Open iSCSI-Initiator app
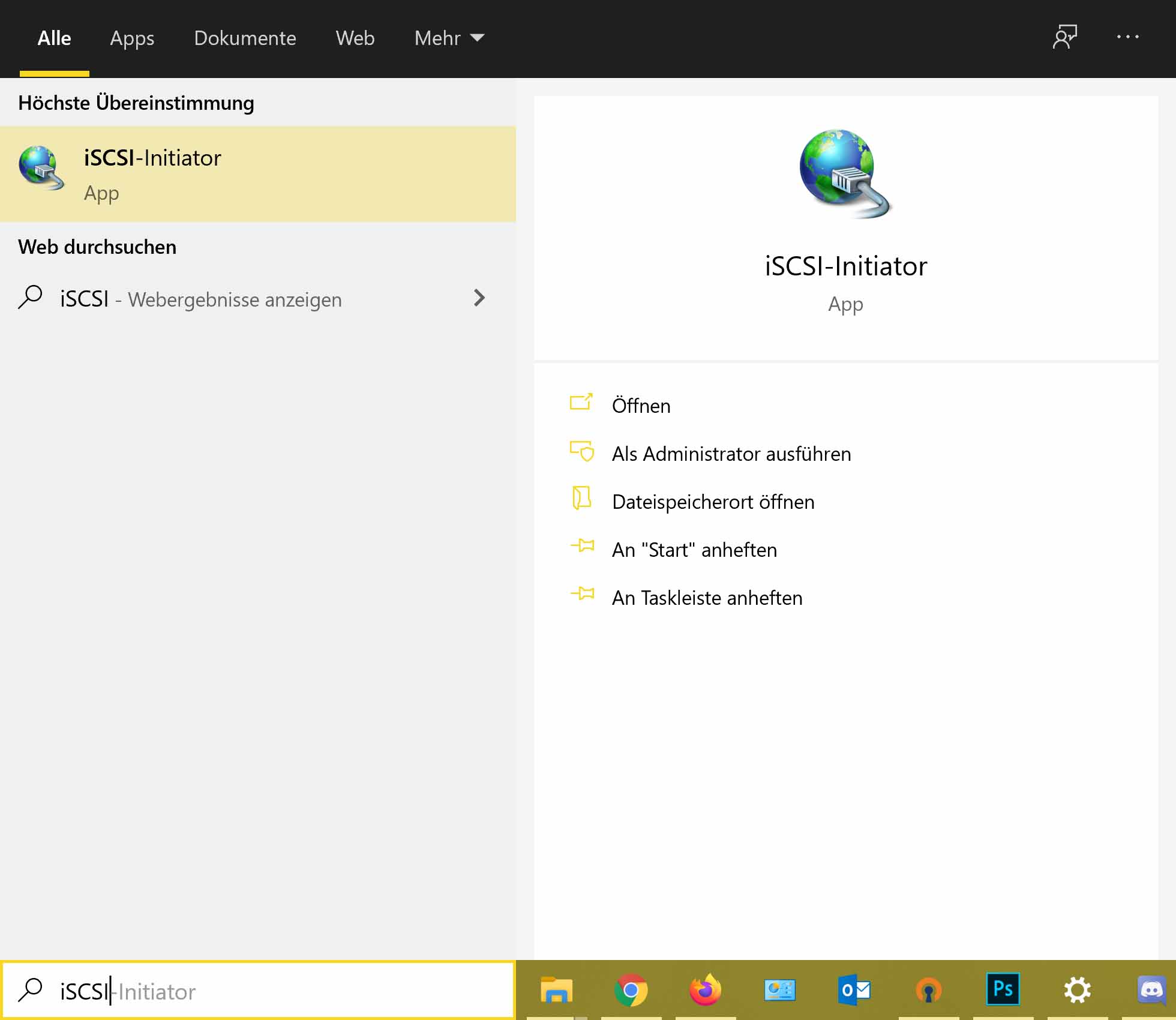This screenshot has width=1176, height=1020. click(641, 405)
